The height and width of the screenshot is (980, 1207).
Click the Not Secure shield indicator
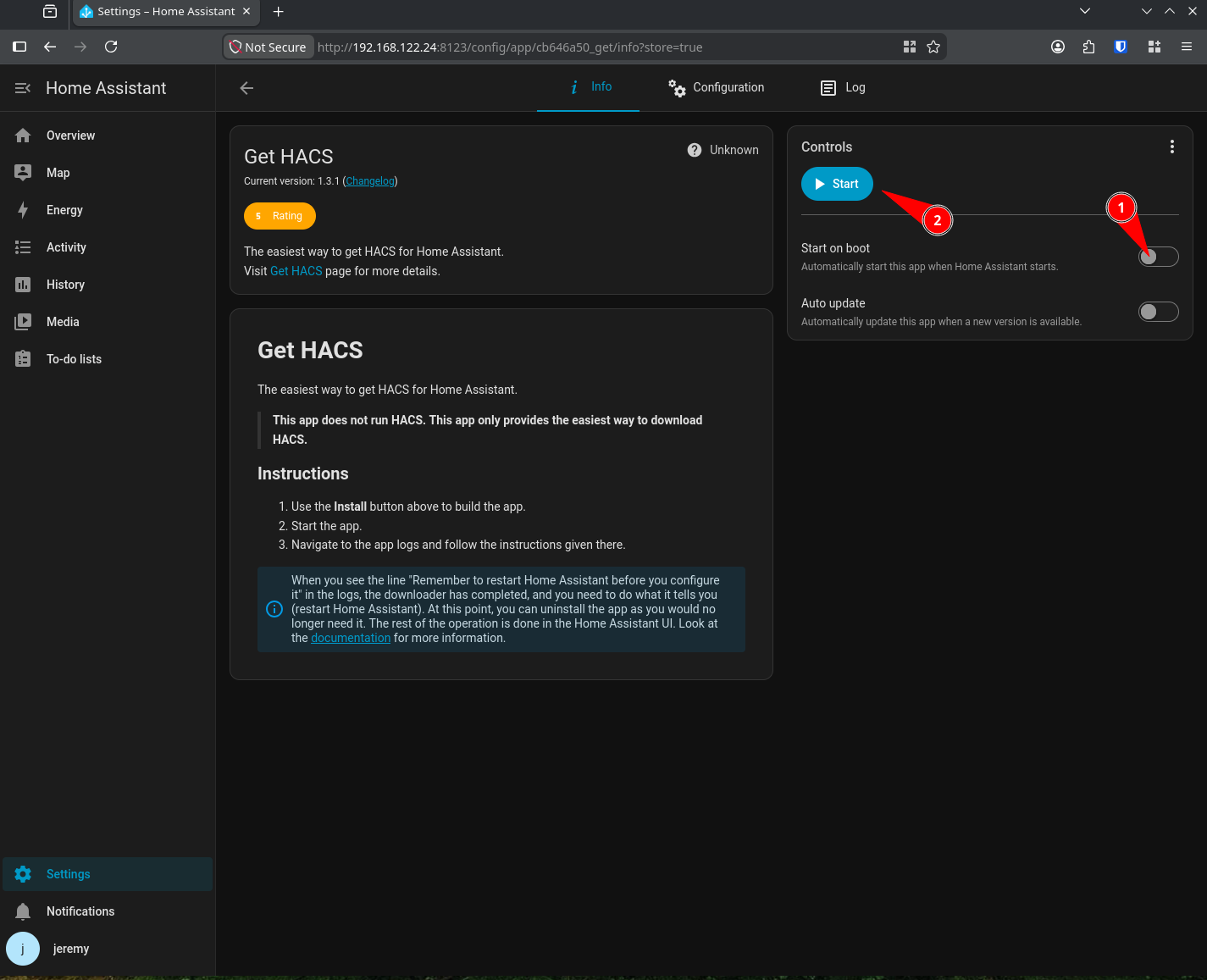[x=269, y=47]
